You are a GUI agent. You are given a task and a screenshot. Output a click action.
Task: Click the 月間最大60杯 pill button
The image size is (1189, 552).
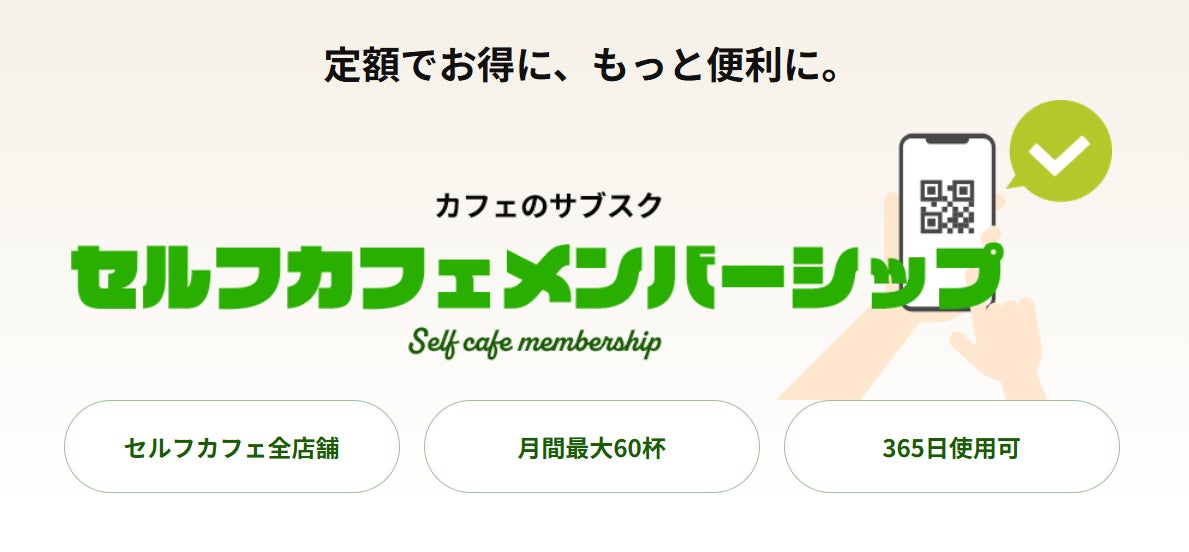click(x=592, y=447)
